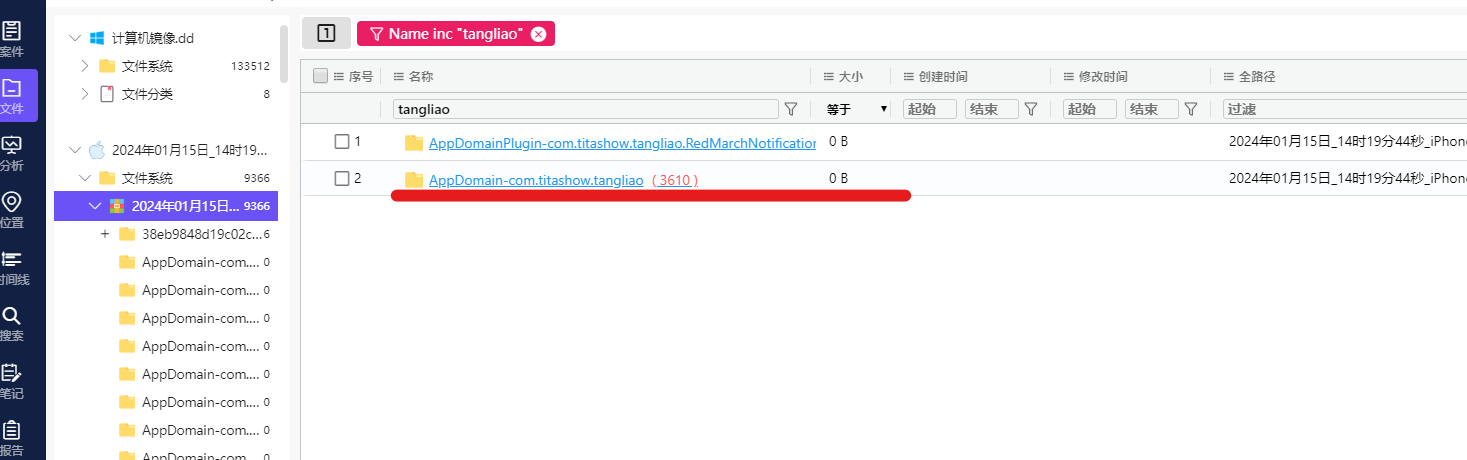Collapse the highlighted 2024年01月15日 9366 node
This screenshot has height=460, width=1467.
click(x=95, y=206)
